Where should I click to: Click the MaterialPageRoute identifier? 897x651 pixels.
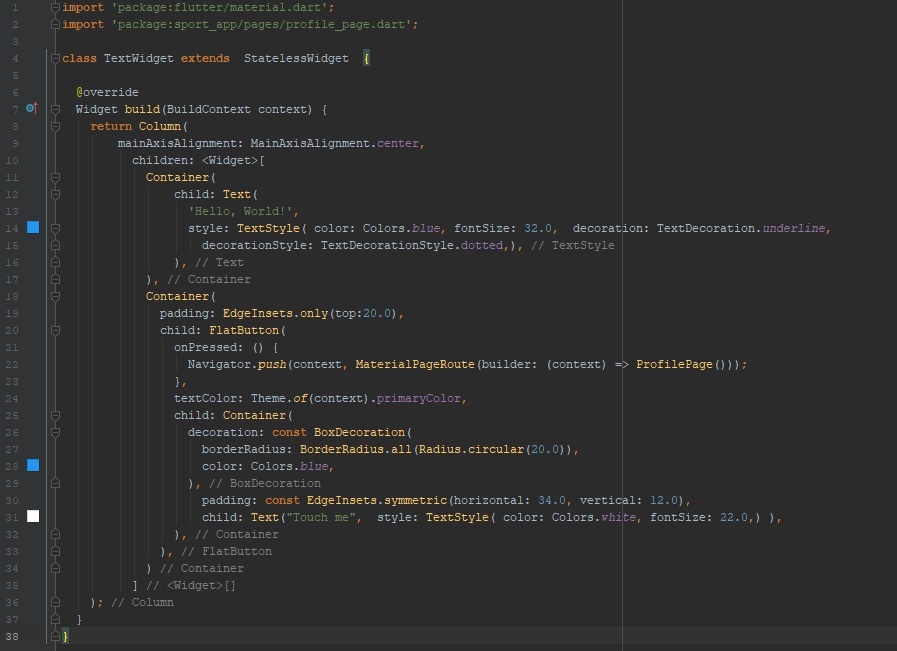(x=415, y=364)
